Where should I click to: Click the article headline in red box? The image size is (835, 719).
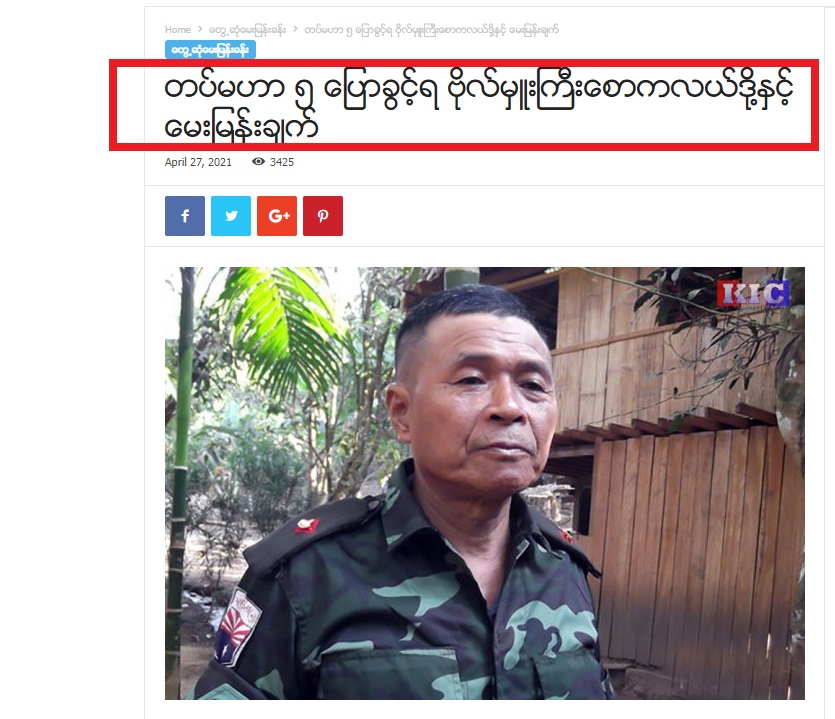click(479, 107)
